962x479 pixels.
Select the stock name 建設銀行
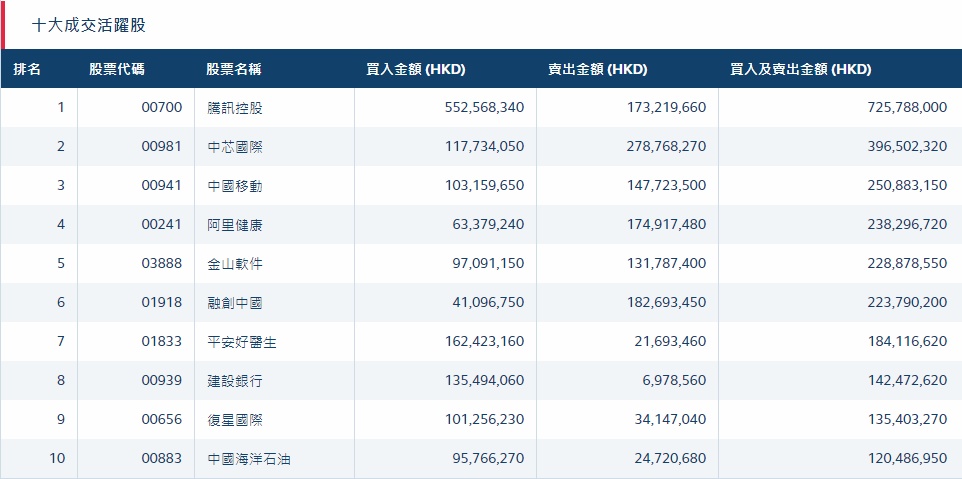[235, 381]
